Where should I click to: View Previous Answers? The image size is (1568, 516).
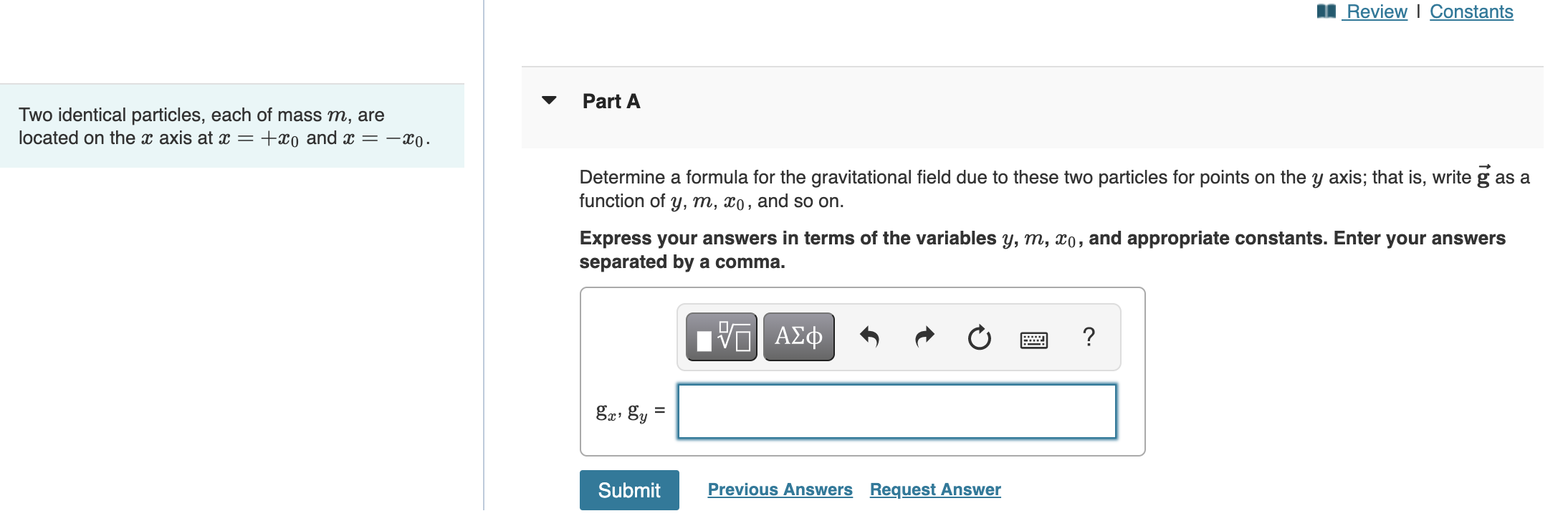click(x=780, y=489)
